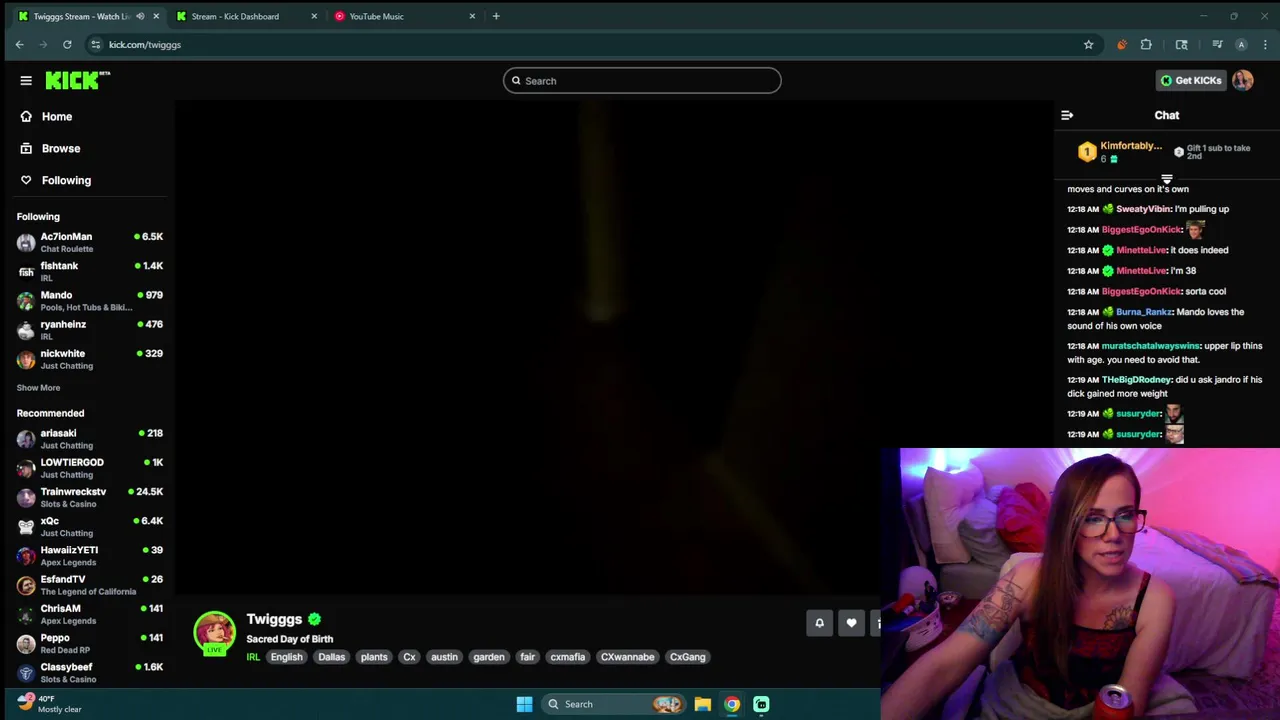Open nickwhite channel in Following
The width and height of the screenshot is (1280, 720).
90,359
